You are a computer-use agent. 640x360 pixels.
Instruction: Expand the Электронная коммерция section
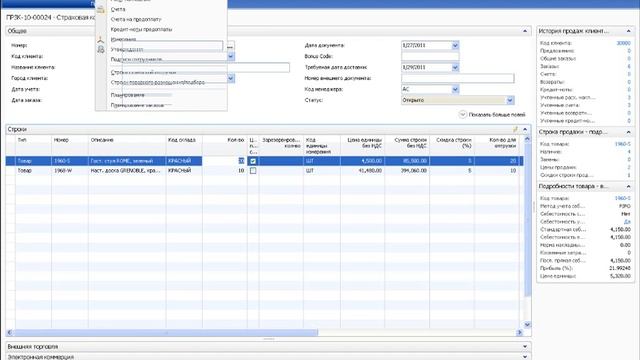(x=525, y=357)
